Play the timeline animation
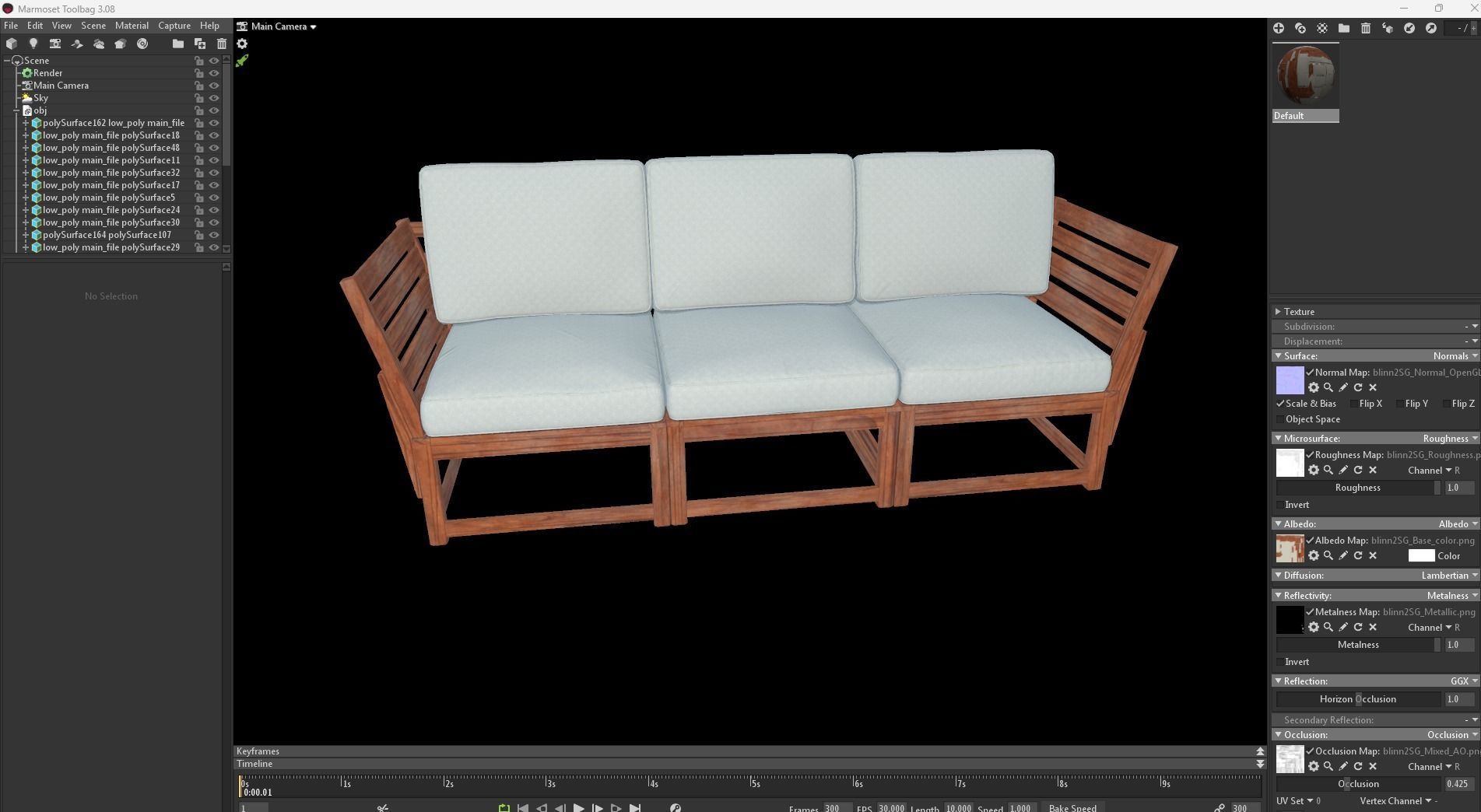Viewport: 1481px width, 812px height. point(578,807)
